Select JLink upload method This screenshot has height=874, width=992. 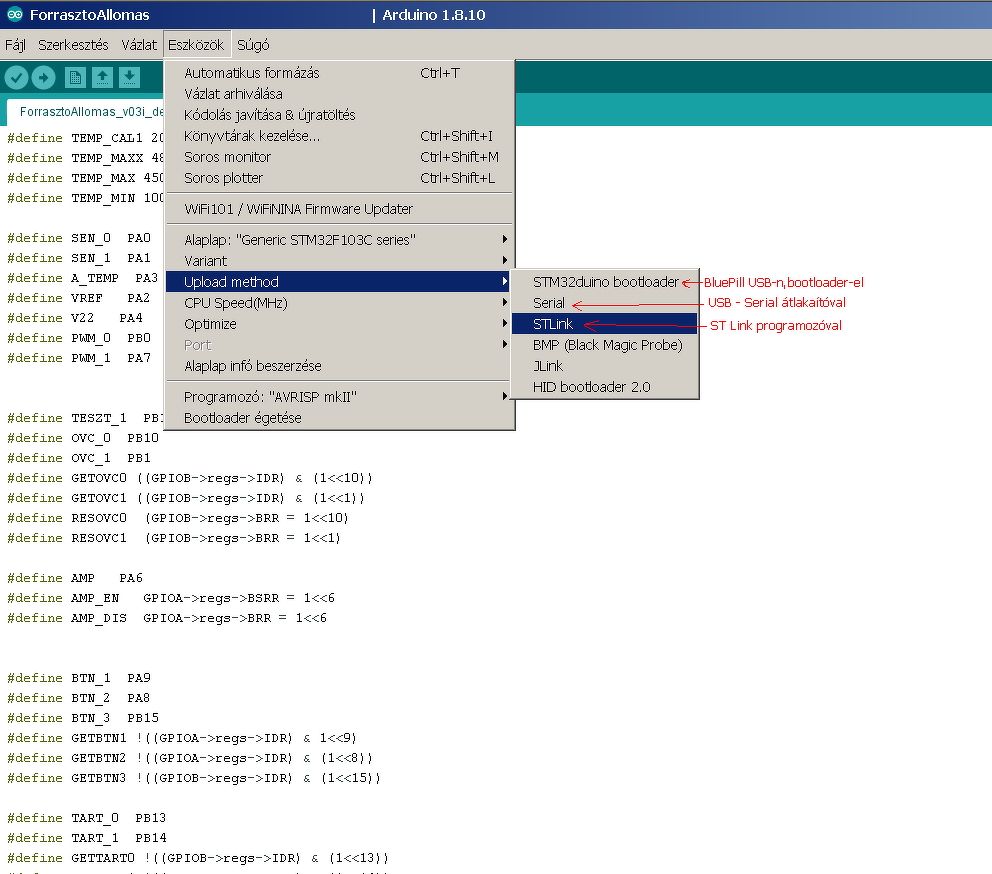coord(605,366)
